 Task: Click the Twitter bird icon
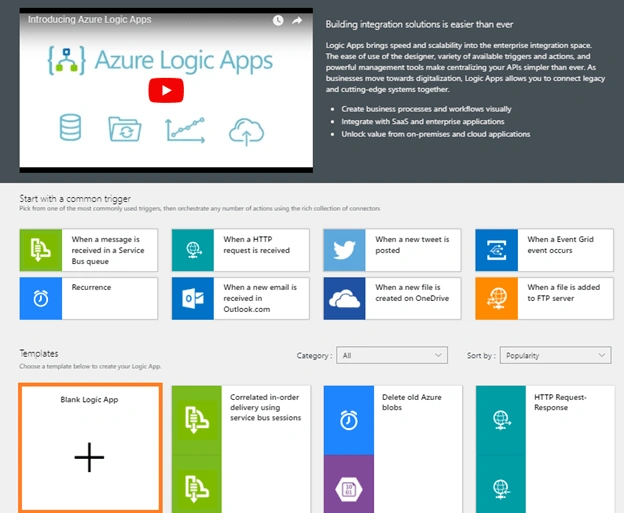(x=344, y=250)
